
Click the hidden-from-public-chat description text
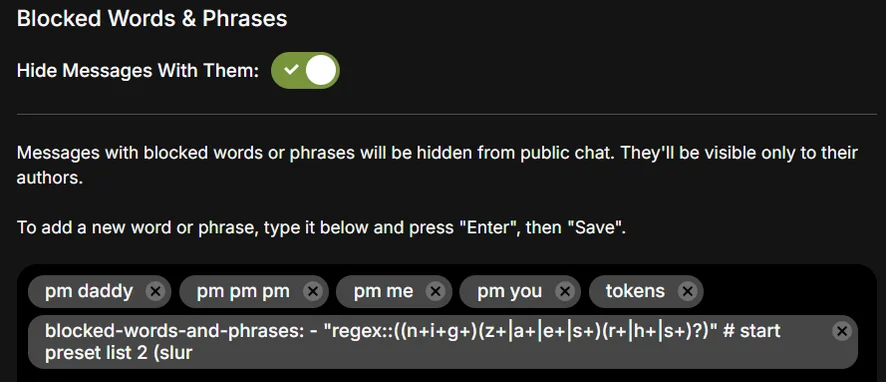(437, 166)
